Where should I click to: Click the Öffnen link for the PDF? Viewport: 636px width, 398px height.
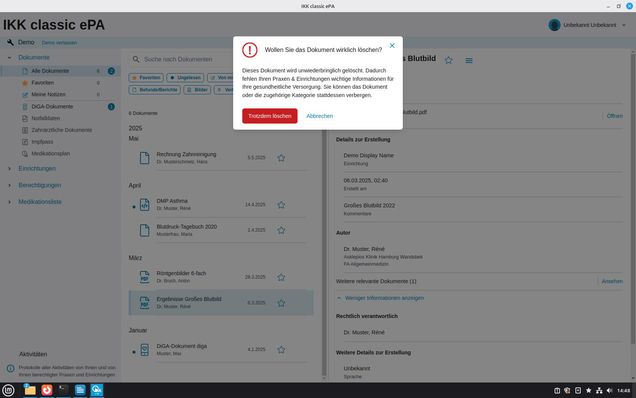coord(615,116)
